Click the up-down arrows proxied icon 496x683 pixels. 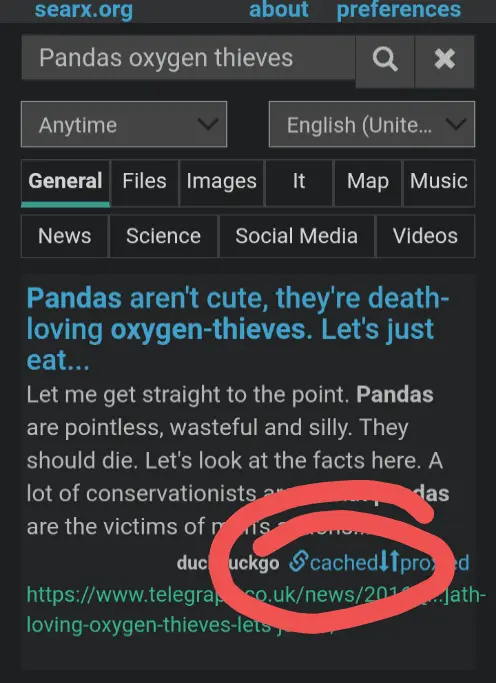tap(389, 561)
